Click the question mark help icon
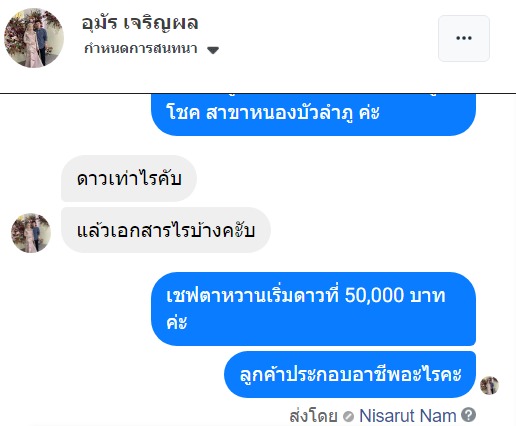 [x=468, y=415]
